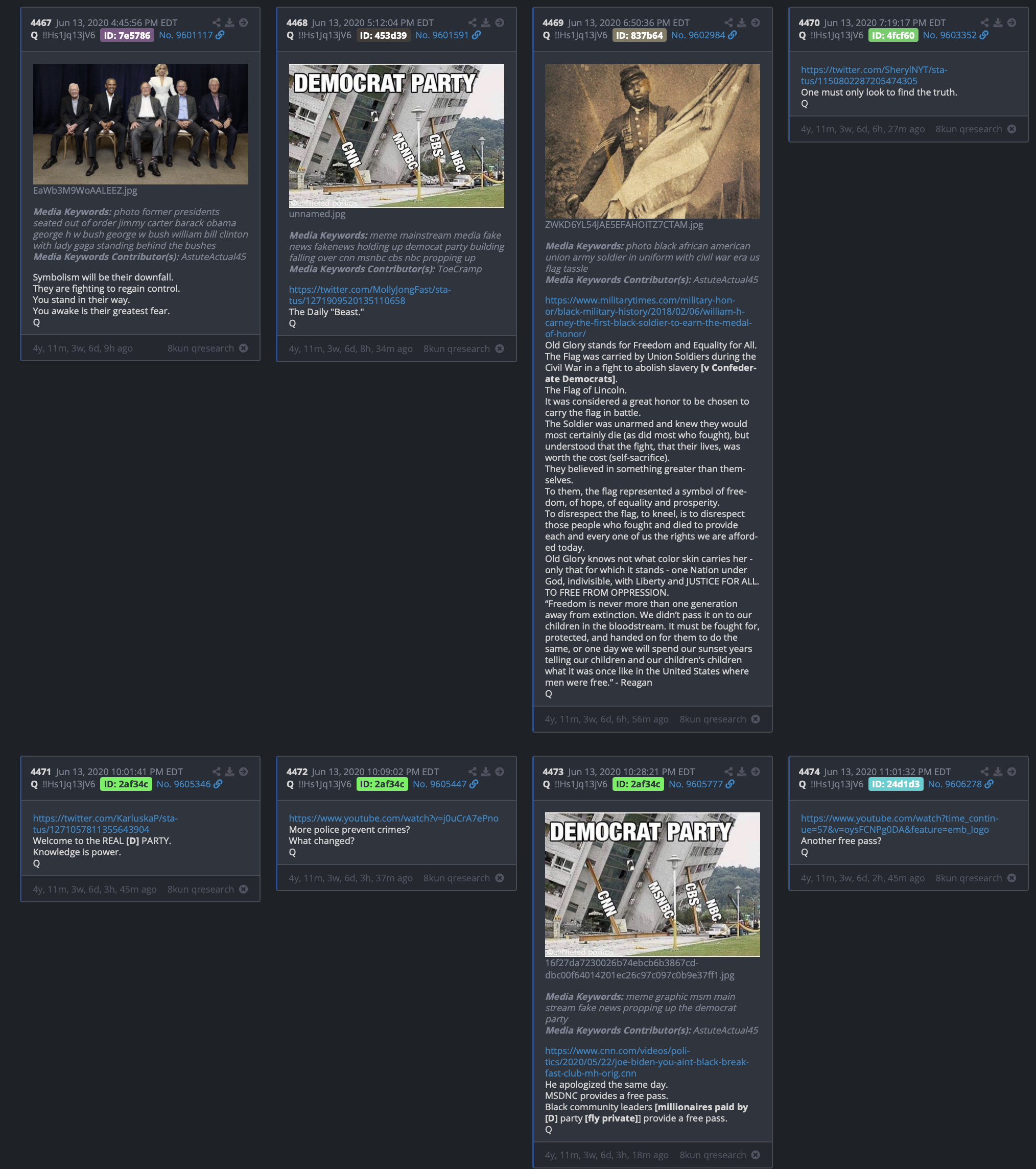
Task: Click the circled X icon in post 4472 footer
Action: 500,878
